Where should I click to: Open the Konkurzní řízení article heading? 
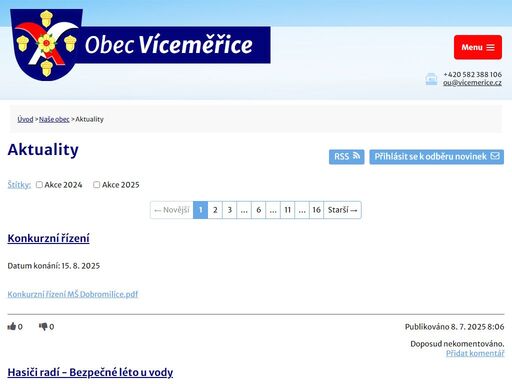click(x=48, y=238)
